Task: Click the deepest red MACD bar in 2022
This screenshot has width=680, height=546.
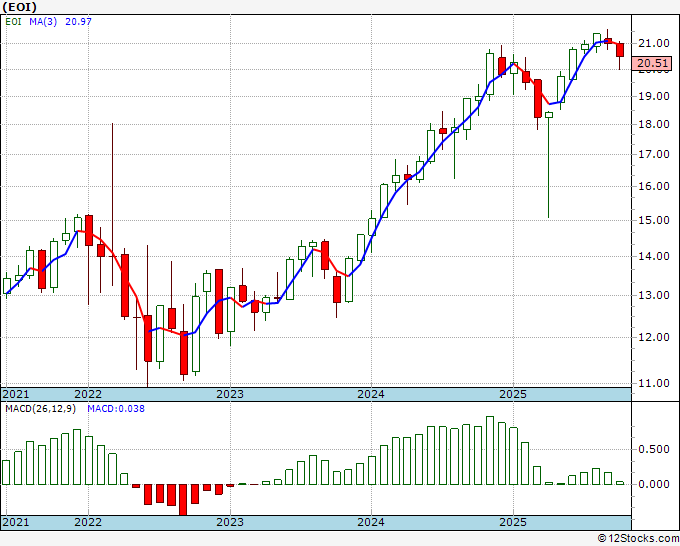Action: tap(183, 500)
